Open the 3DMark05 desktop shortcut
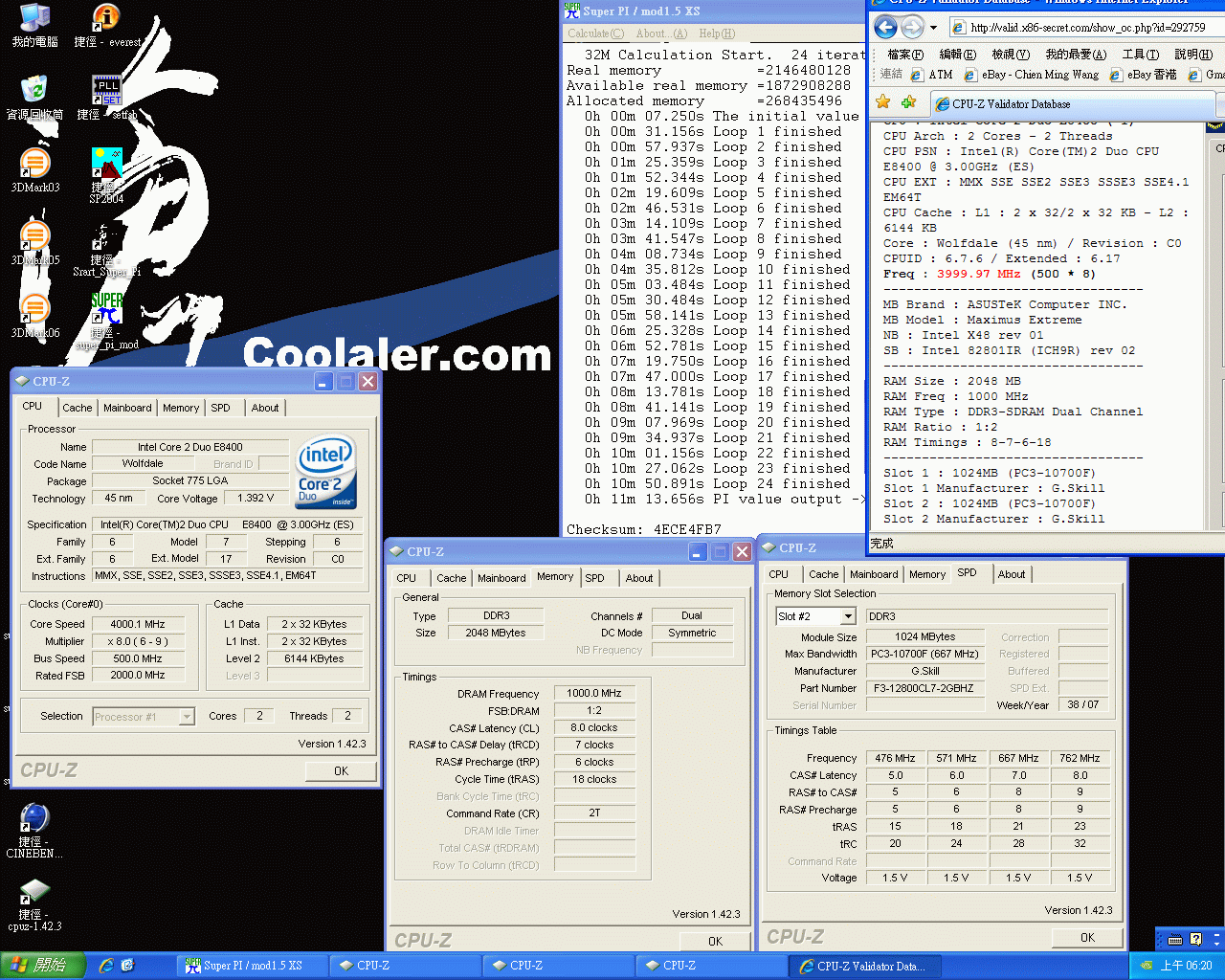This screenshot has height=980, width=1225. coord(35,244)
